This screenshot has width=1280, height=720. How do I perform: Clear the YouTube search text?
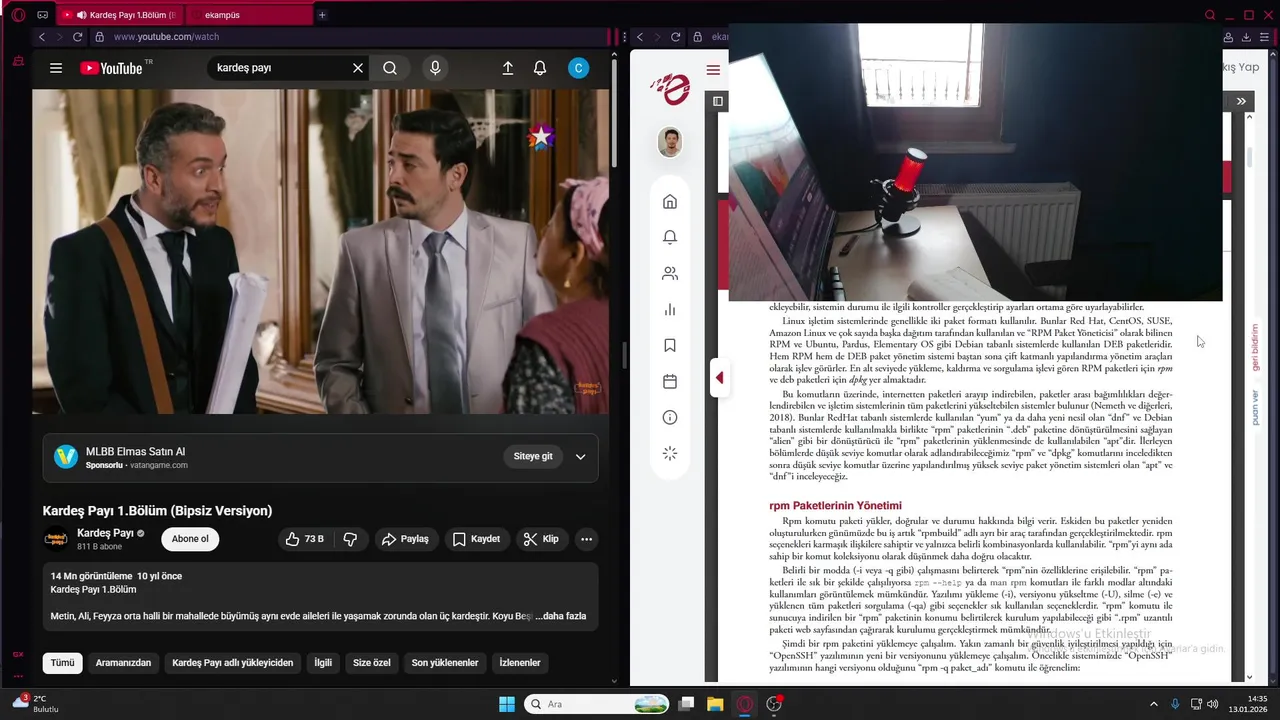(357, 68)
